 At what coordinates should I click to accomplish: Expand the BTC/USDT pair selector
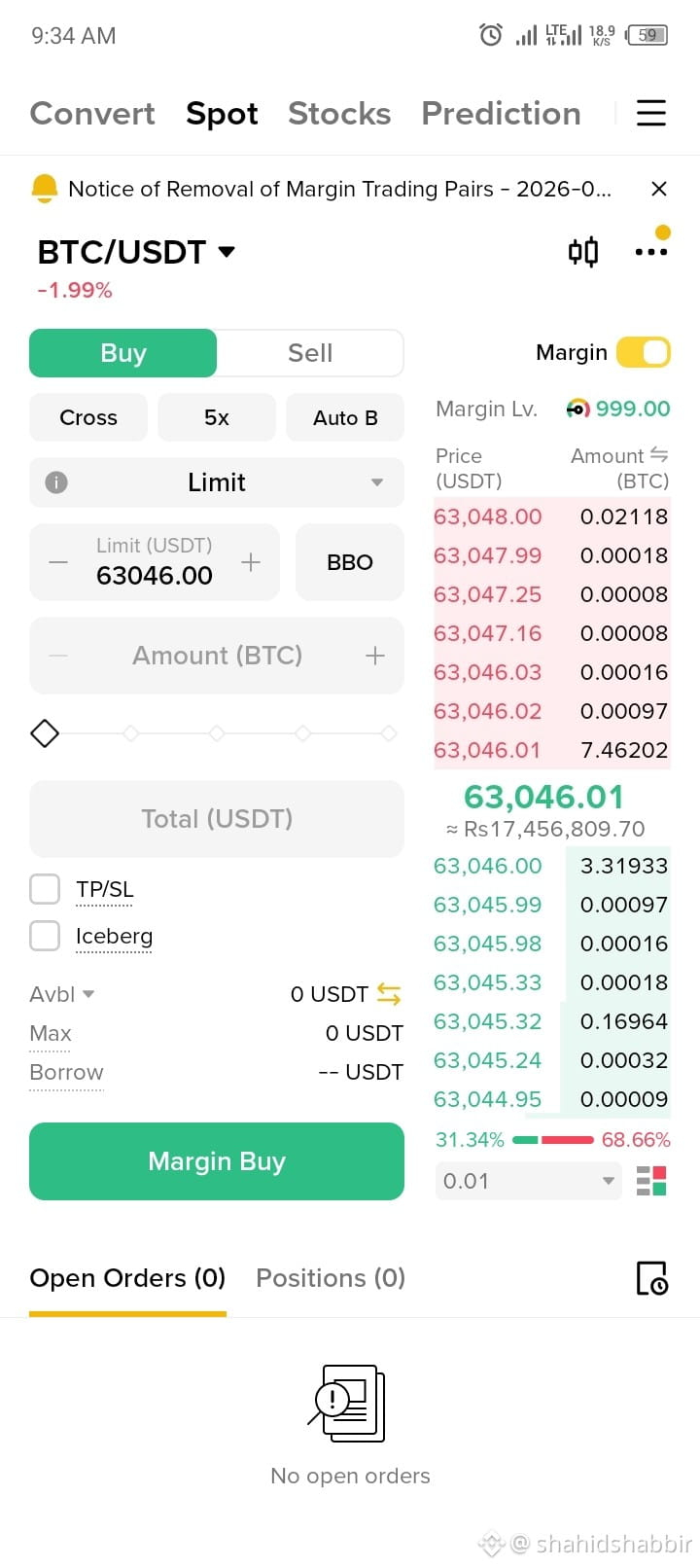click(136, 252)
